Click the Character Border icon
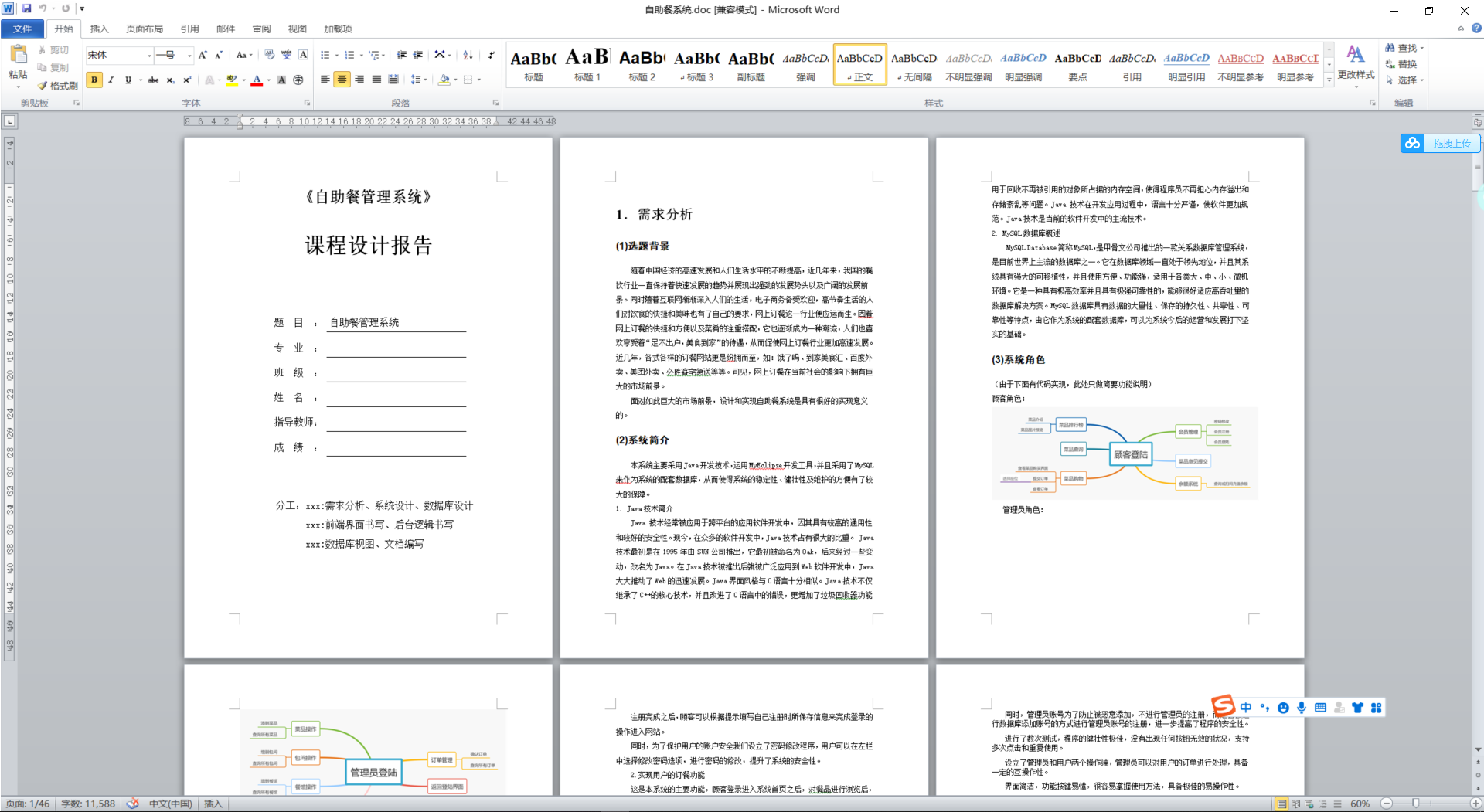This screenshot has width=1484, height=812. (303, 55)
